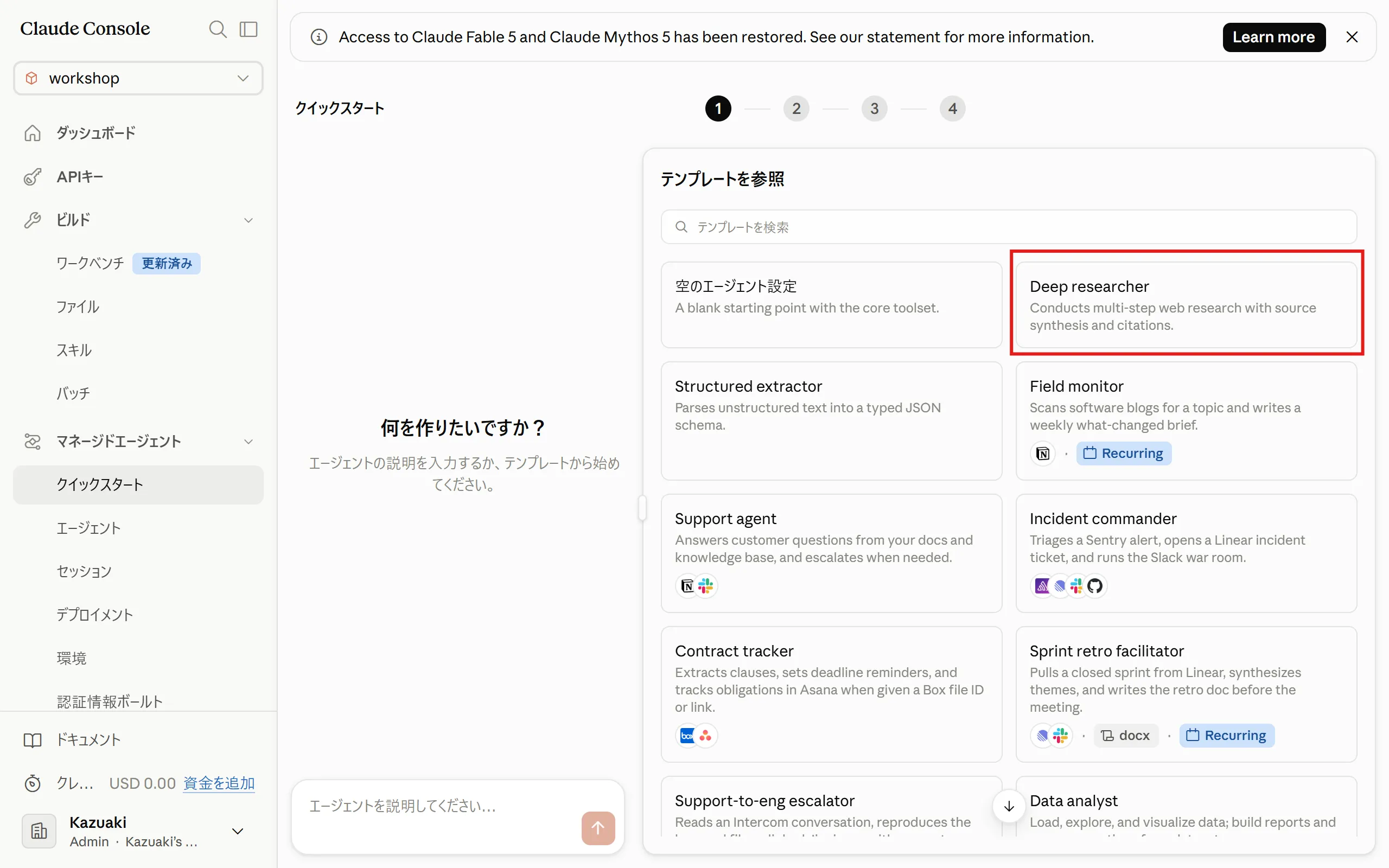Choose the Support agent template
This screenshot has width=1389, height=868.
click(x=831, y=553)
